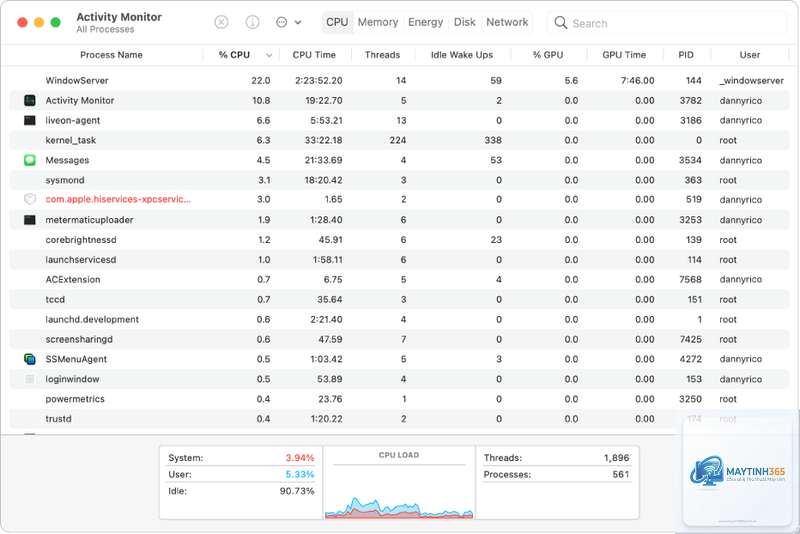
Task: Click the inspect process info icon
Action: (x=252, y=22)
